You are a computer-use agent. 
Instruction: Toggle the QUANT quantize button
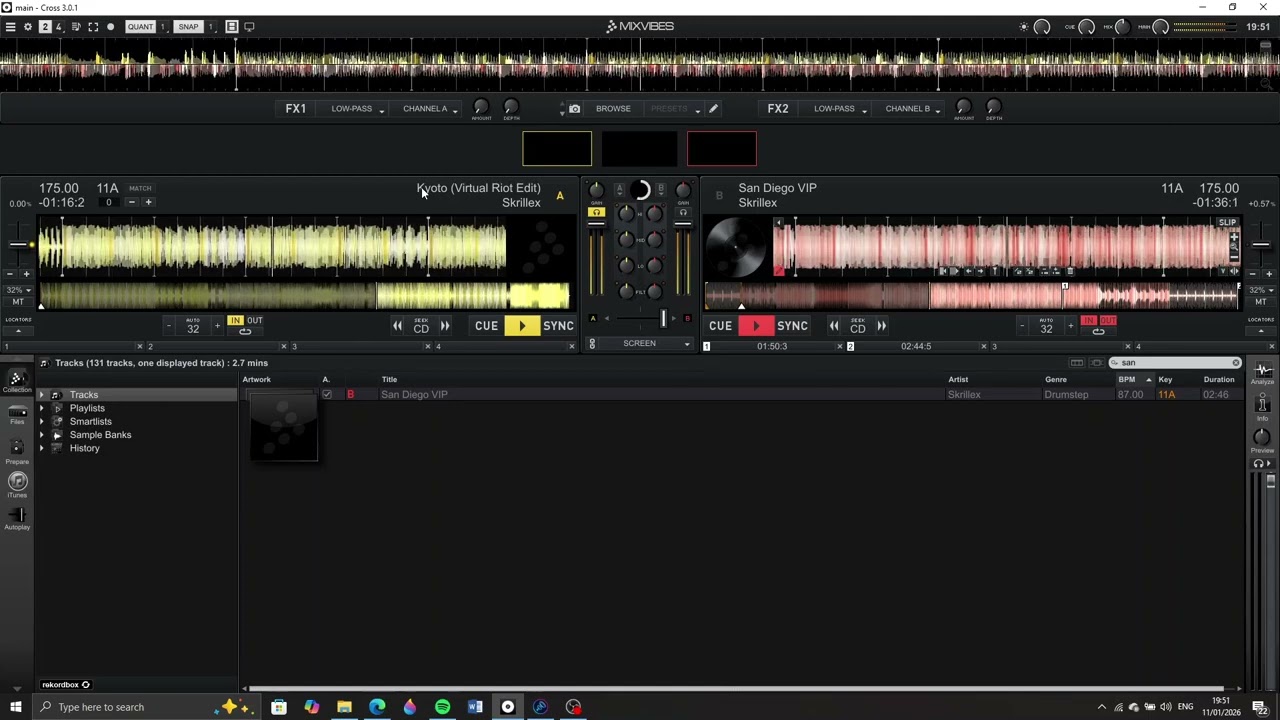tap(140, 27)
